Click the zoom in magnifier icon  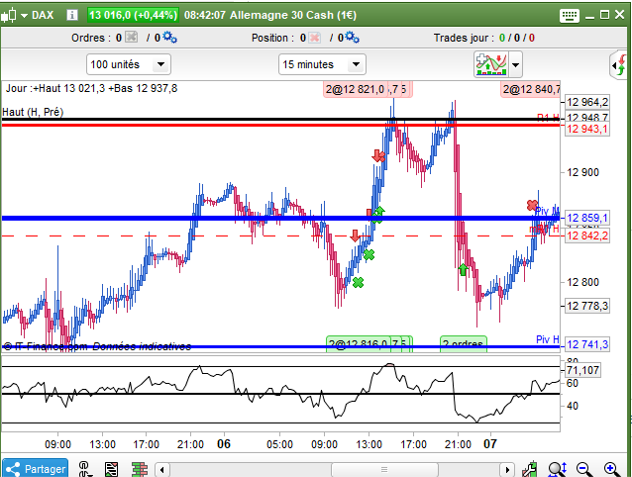point(611,469)
